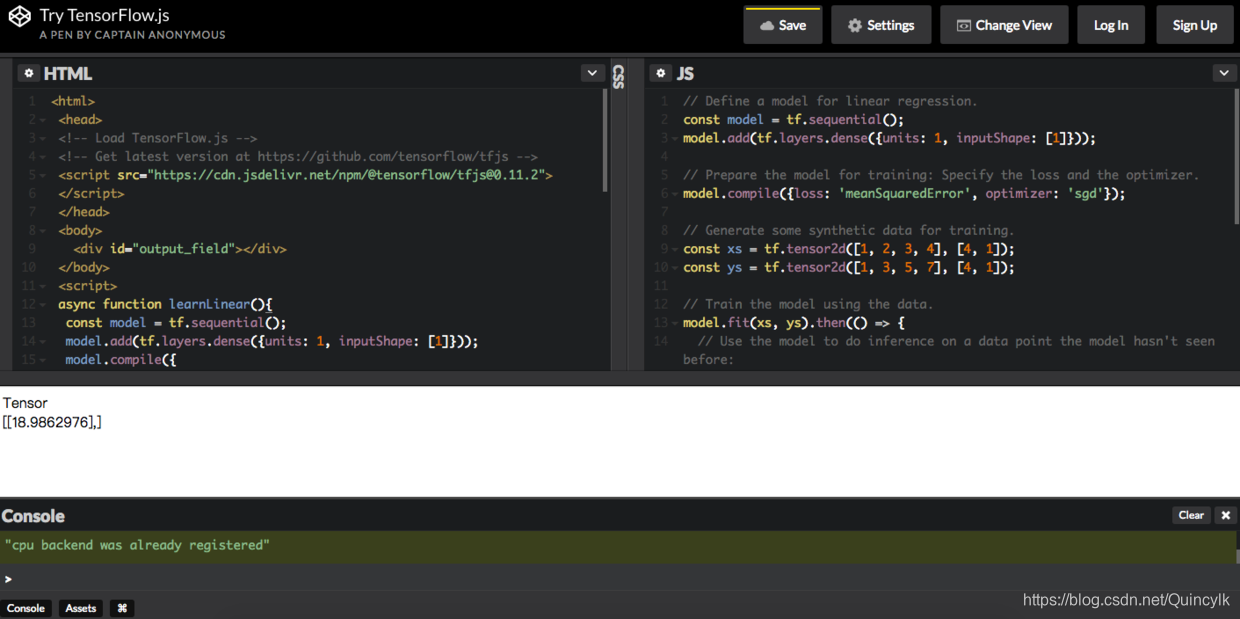This screenshot has height=619, width=1240.
Task: Open JS editor settings gear
Action: point(660,73)
